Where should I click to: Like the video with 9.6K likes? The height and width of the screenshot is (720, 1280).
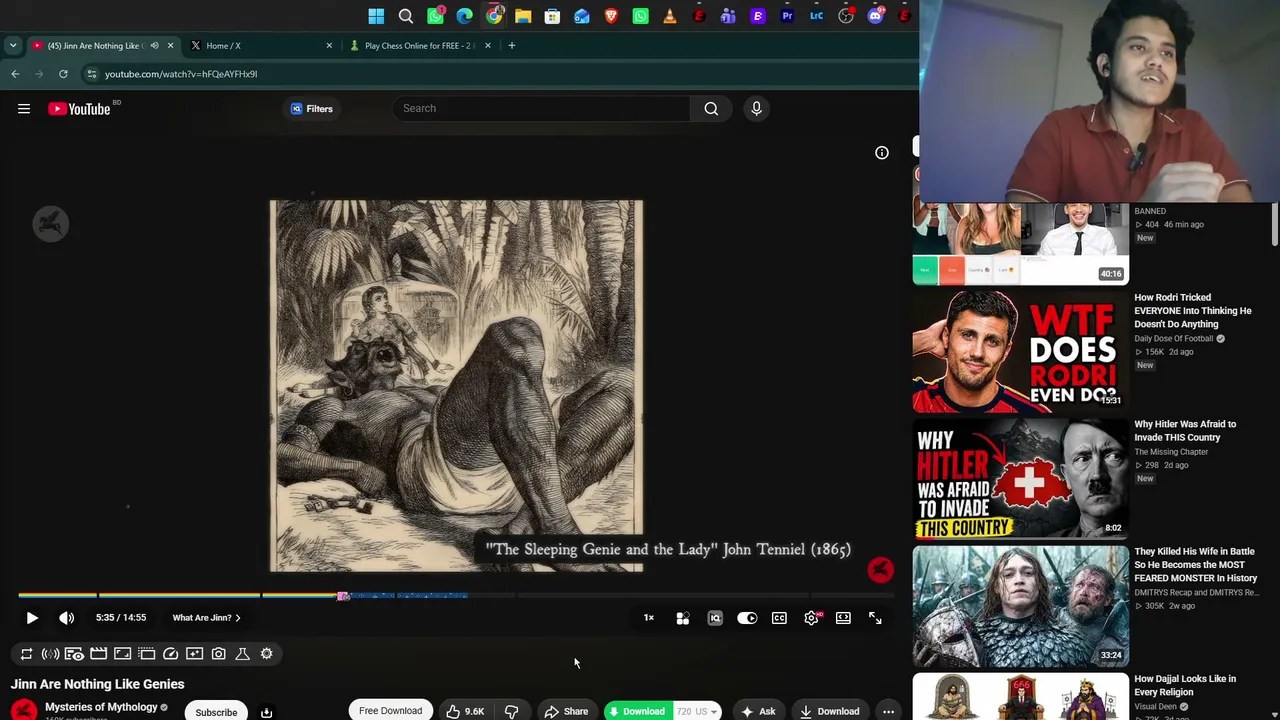tap(465, 711)
